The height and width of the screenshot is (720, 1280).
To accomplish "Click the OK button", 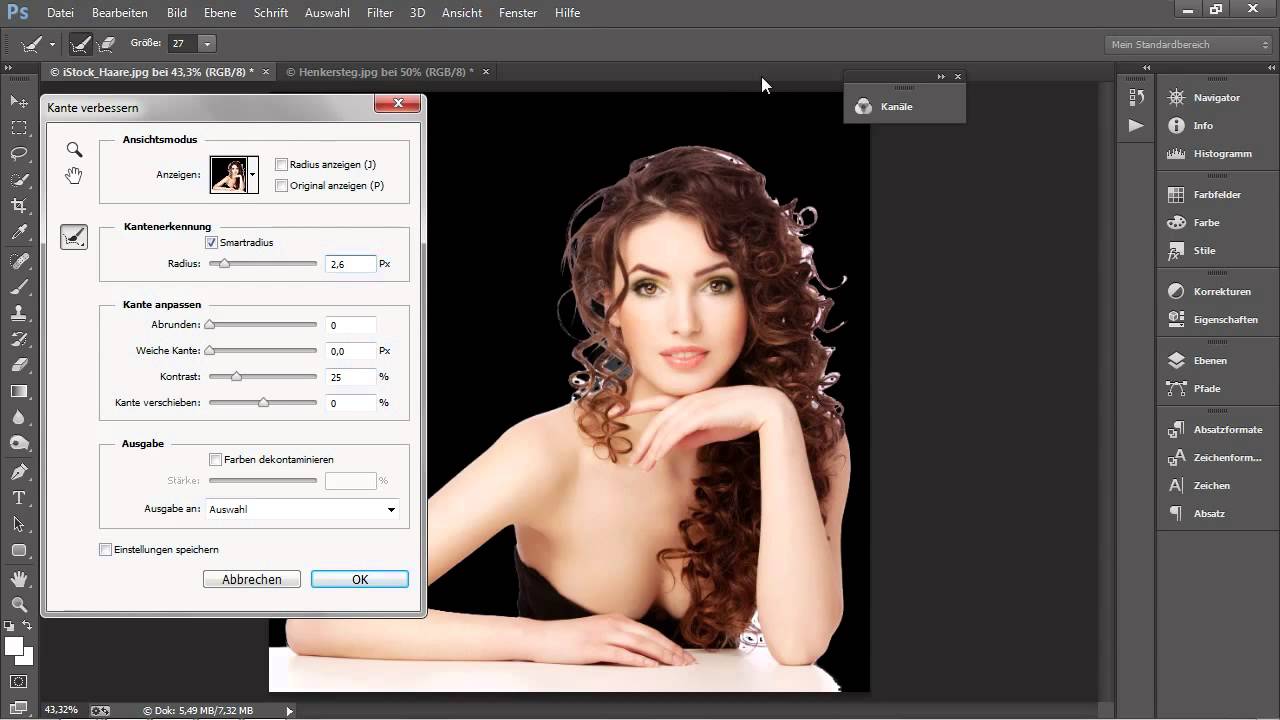I will (x=360, y=579).
